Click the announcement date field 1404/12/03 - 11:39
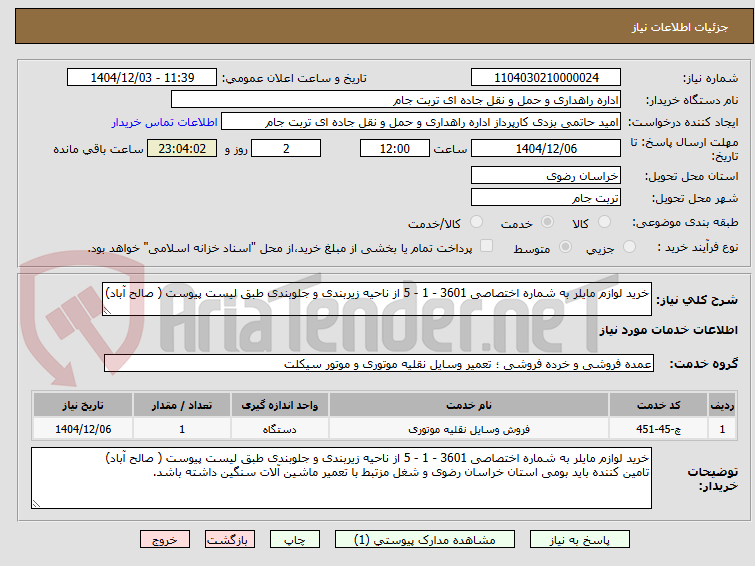 click(x=142, y=78)
